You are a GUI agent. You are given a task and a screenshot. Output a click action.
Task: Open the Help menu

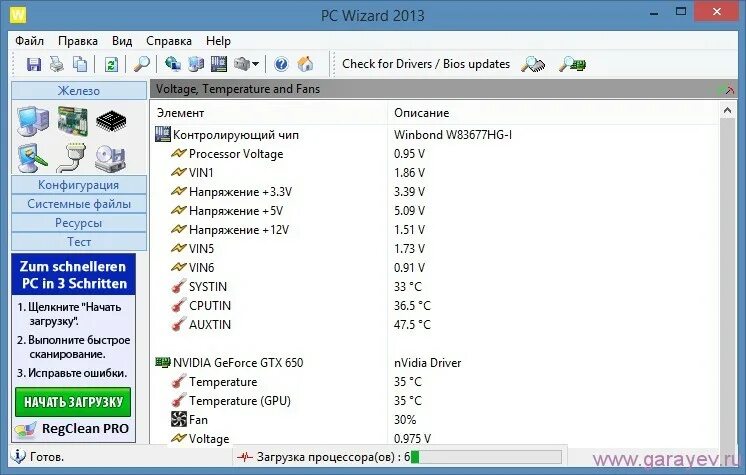tap(218, 41)
